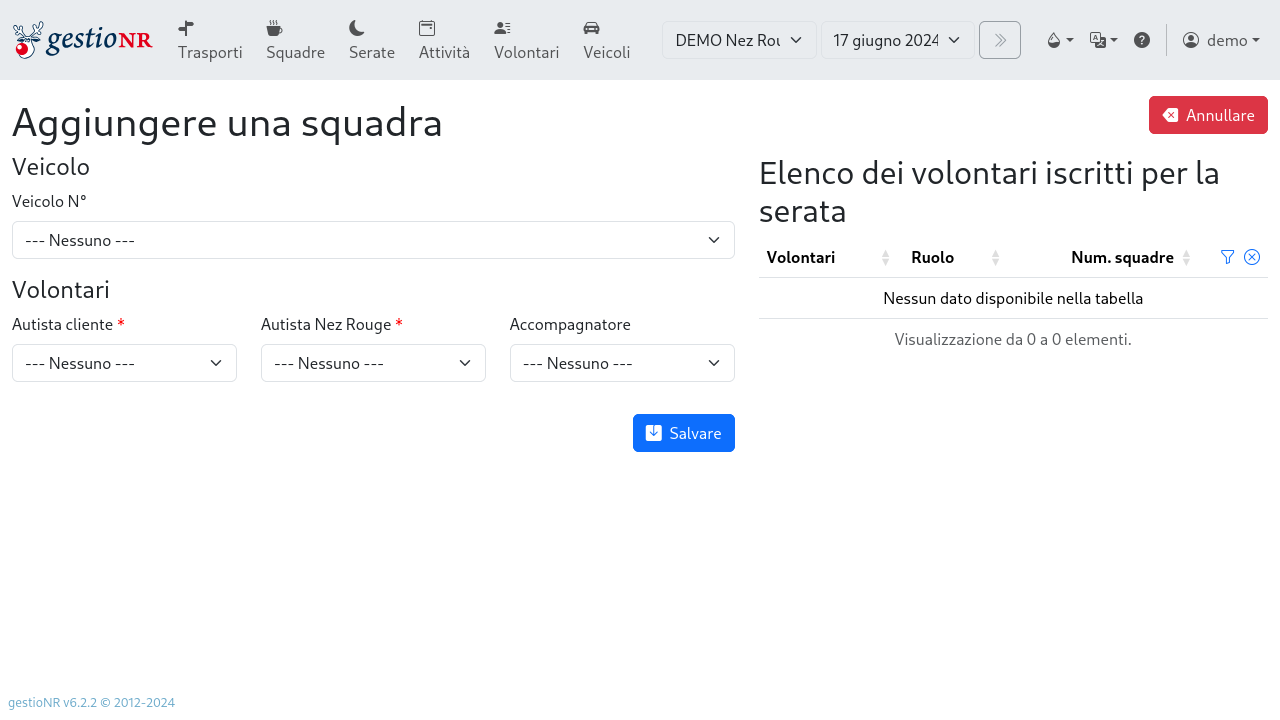Image resolution: width=1280 pixels, height=720 pixels.
Task: Open the help question mark icon
Action: (x=1142, y=40)
